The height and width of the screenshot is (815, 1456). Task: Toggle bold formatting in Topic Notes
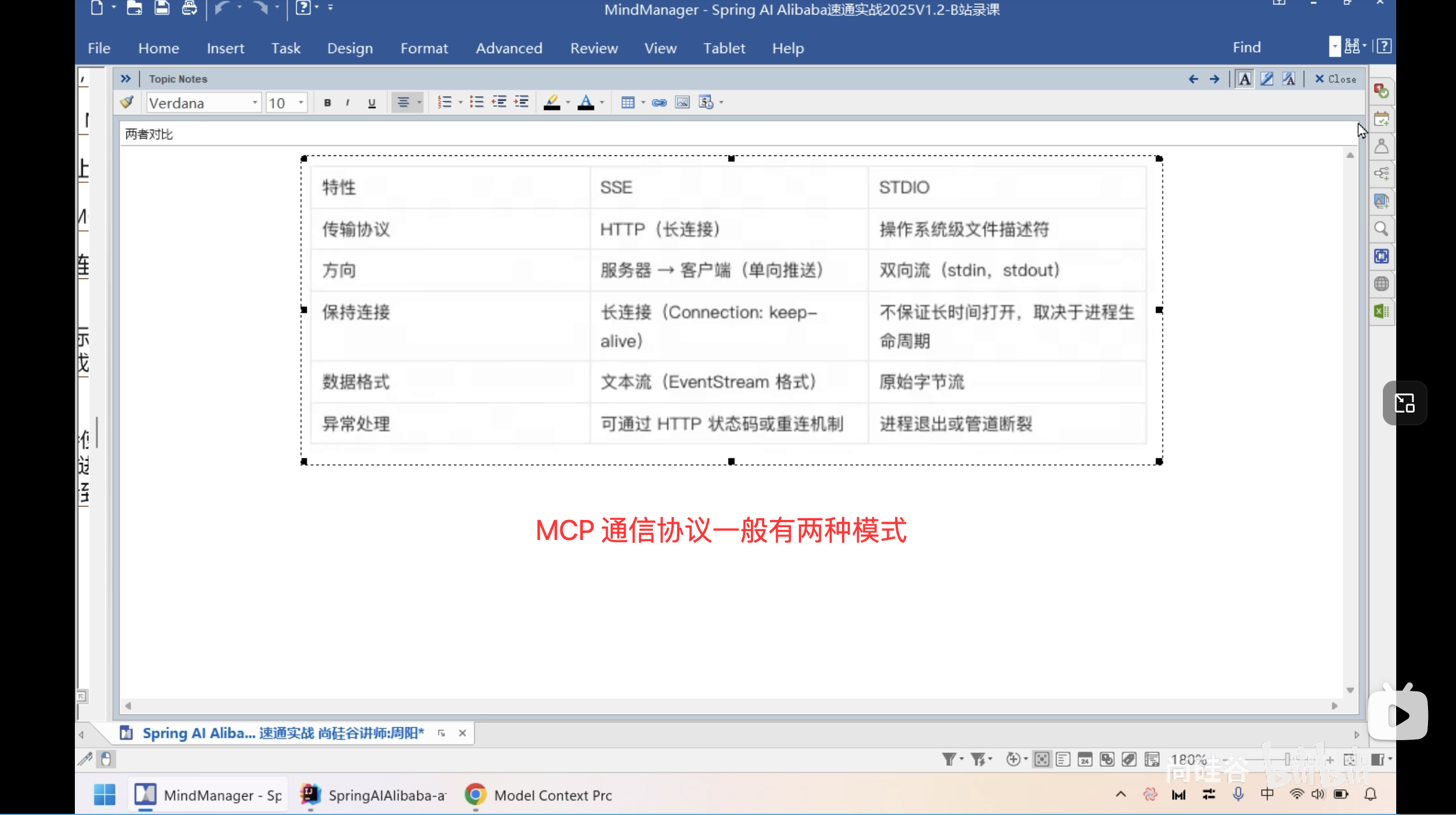[327, 103]
